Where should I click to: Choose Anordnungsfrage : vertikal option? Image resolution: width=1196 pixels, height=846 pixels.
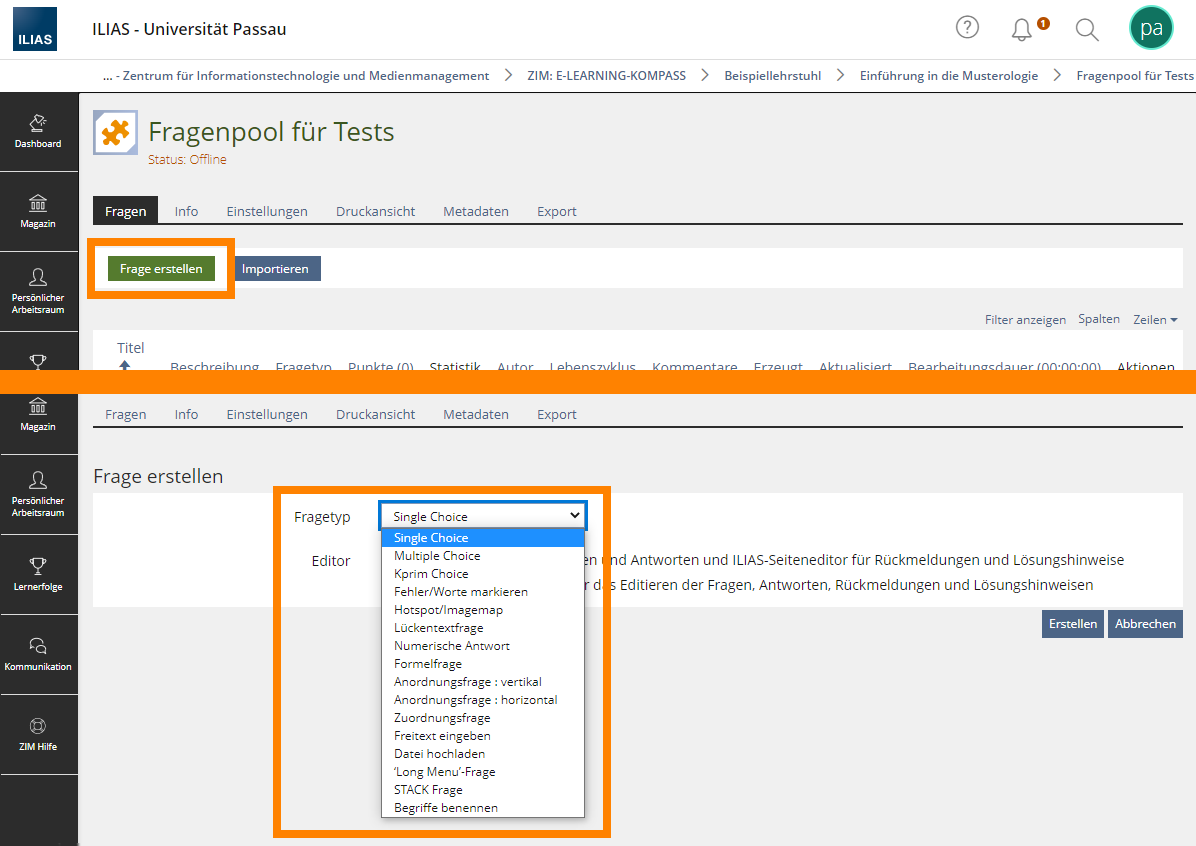click(x=483, y=682)
